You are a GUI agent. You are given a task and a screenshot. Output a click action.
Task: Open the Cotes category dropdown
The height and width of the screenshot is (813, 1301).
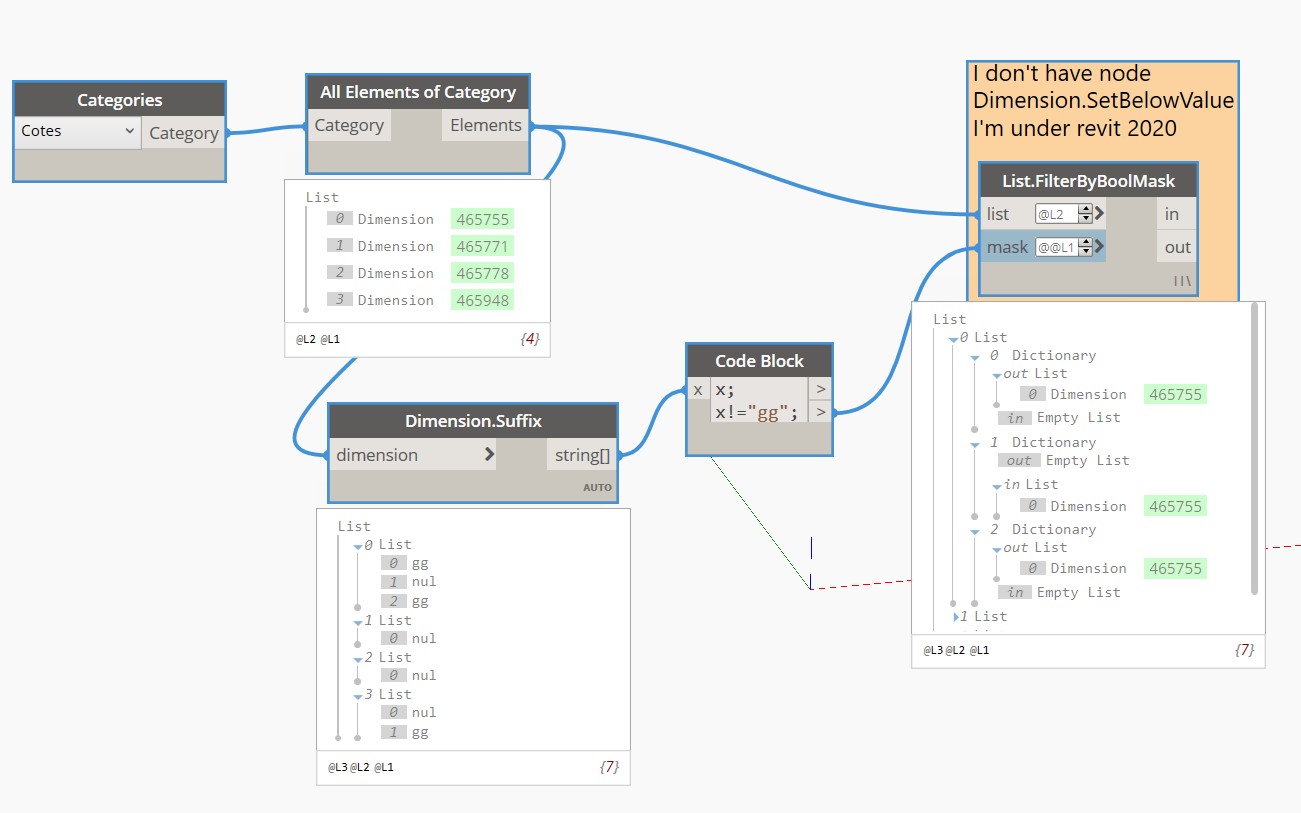point(78,132)
